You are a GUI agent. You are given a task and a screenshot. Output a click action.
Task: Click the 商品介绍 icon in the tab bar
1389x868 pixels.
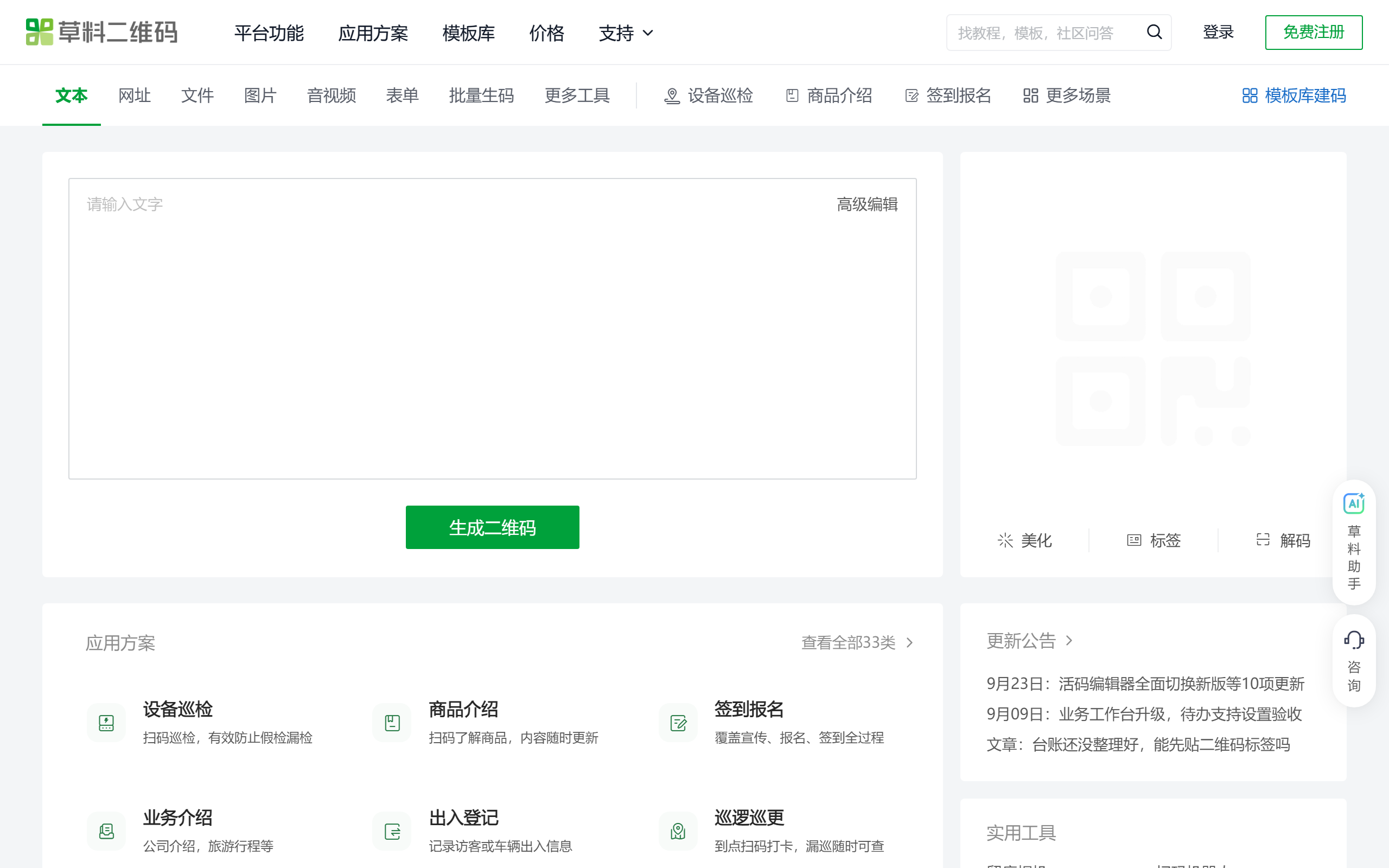point(792,95)
